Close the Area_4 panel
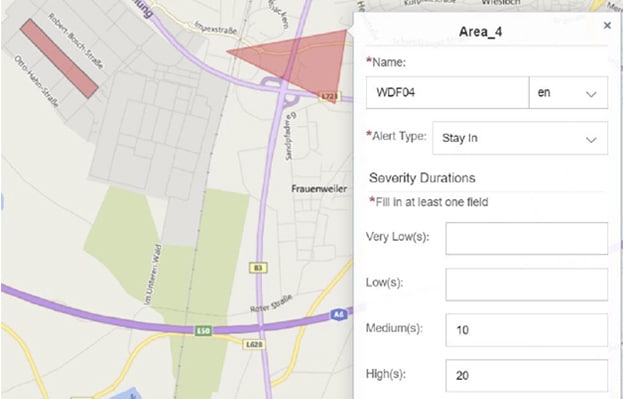This screenshot has width=624, height=399. coord(607,25)
